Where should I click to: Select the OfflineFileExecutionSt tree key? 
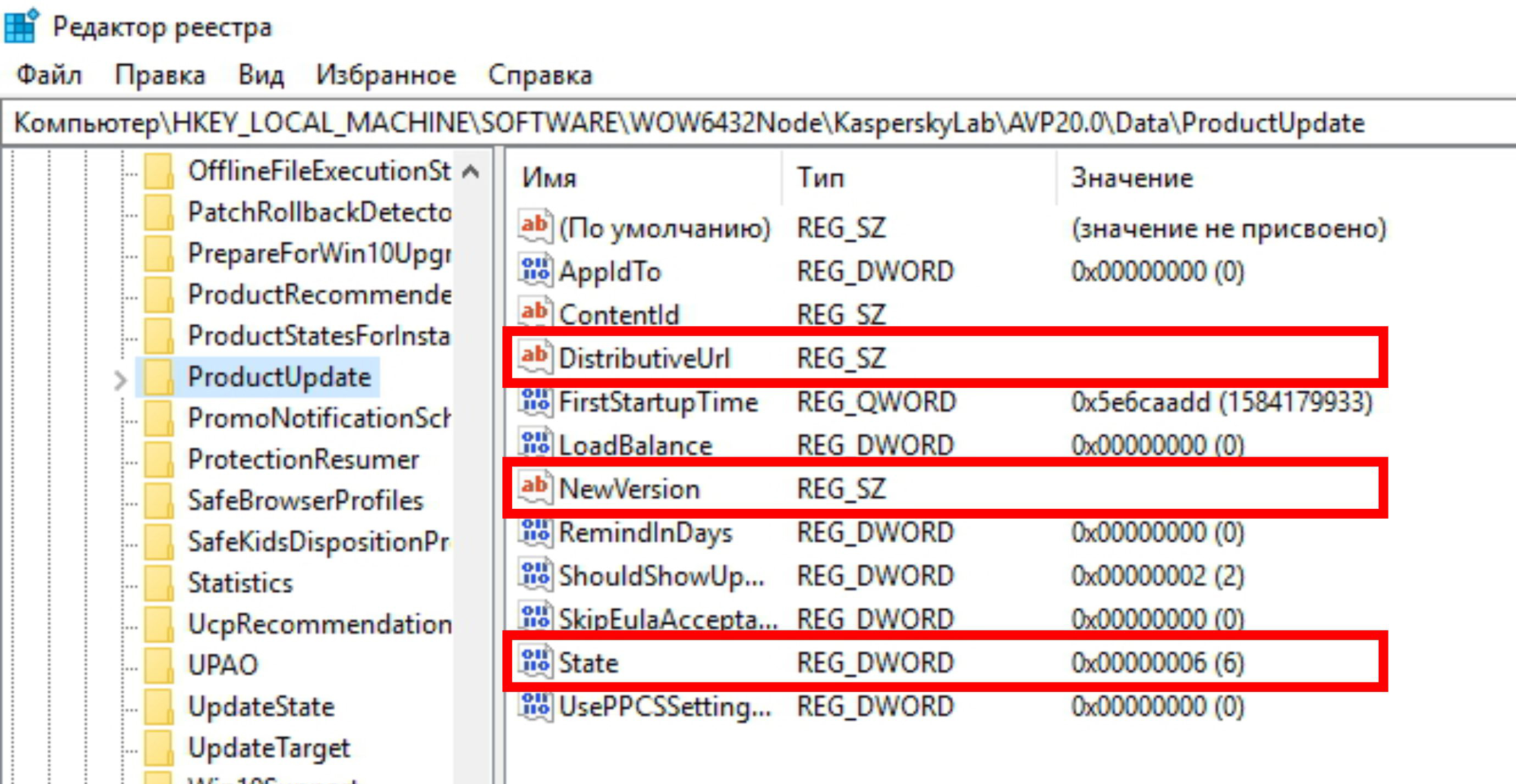[319, 171]
